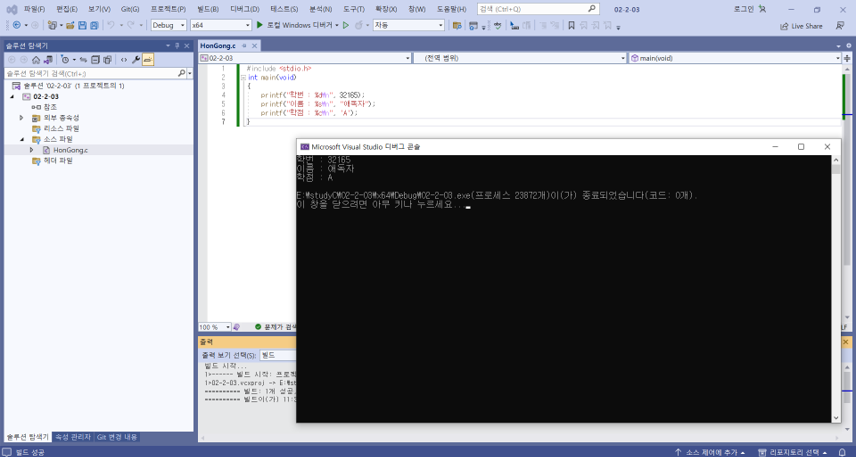Toggle auto-hide pin of 솔루션 탐색기 panel
This screenshot has width=856, height=457.
click(x=177, y=46)
